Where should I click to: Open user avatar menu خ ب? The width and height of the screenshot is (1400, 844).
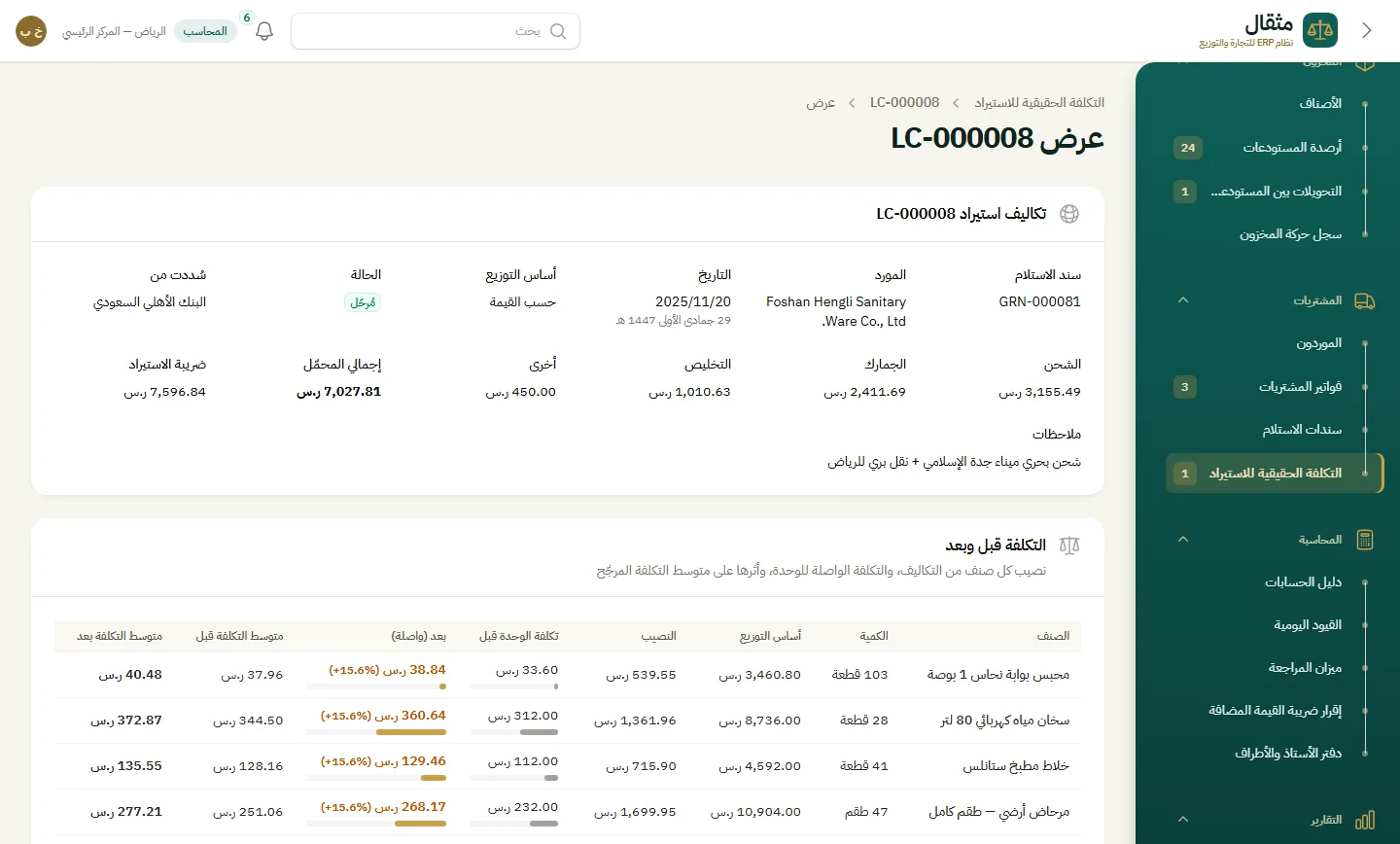[31, 31]
